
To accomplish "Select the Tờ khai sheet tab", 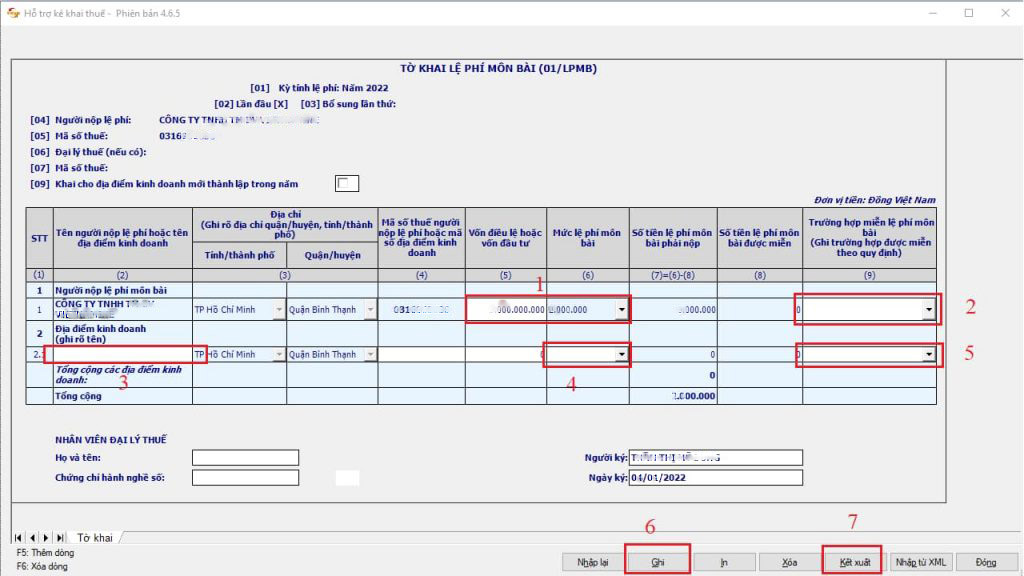I will tap(95, 538).
